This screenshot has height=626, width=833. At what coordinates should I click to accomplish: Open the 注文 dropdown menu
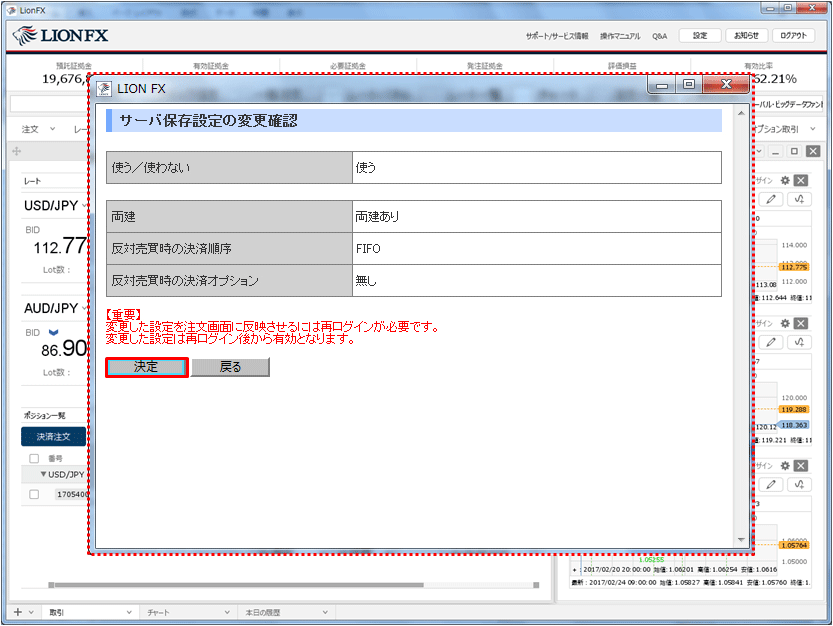tap(38, 129)
